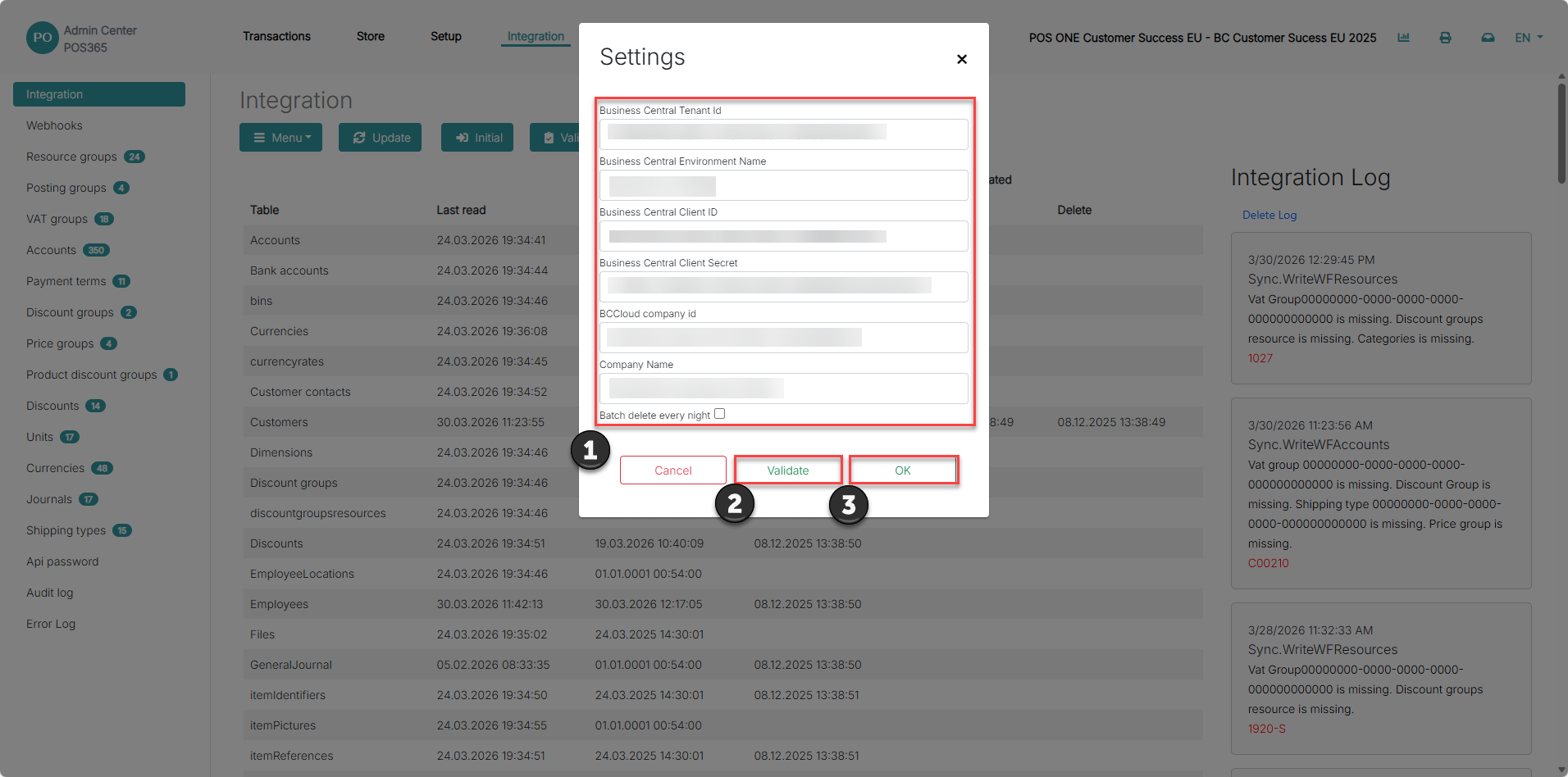Click the Delete Log link
The height and width of the screenshot is (777, 1568).
click(x=1269, y=215)
